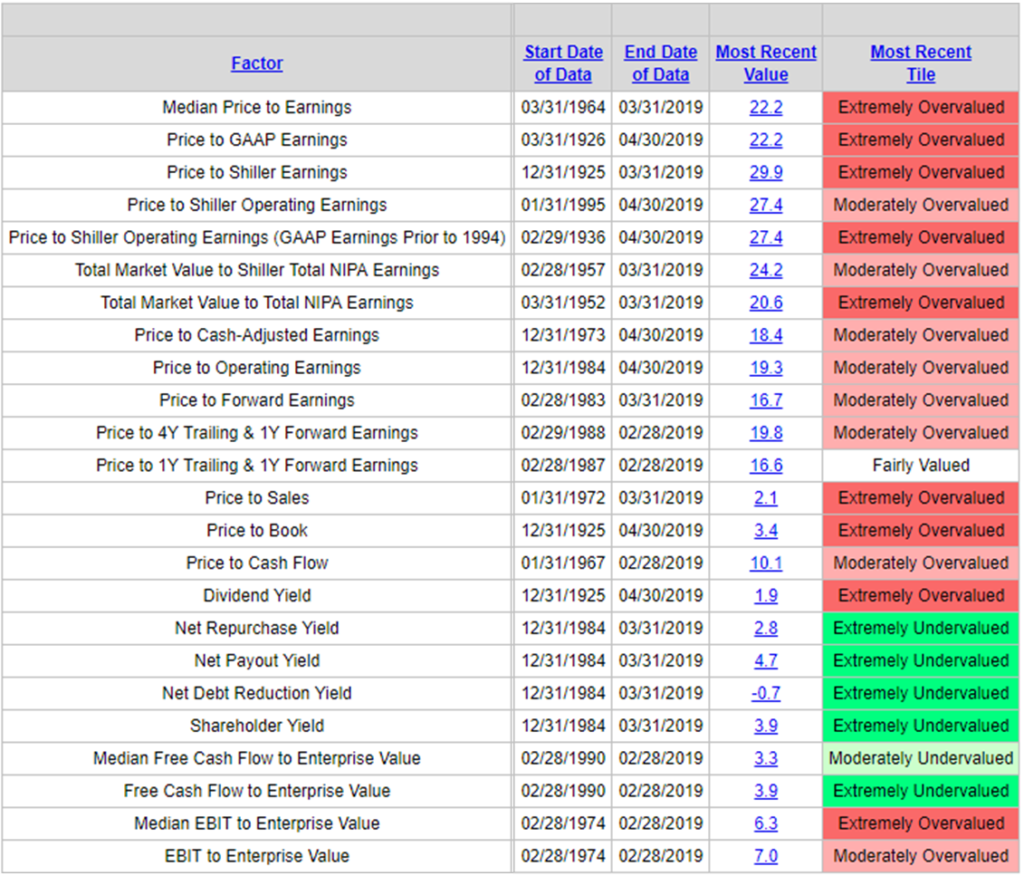The image size is (1024, 876).
Task: Click the 'Moderately Undervalued' tile cell
Action: tap(921, 758)
